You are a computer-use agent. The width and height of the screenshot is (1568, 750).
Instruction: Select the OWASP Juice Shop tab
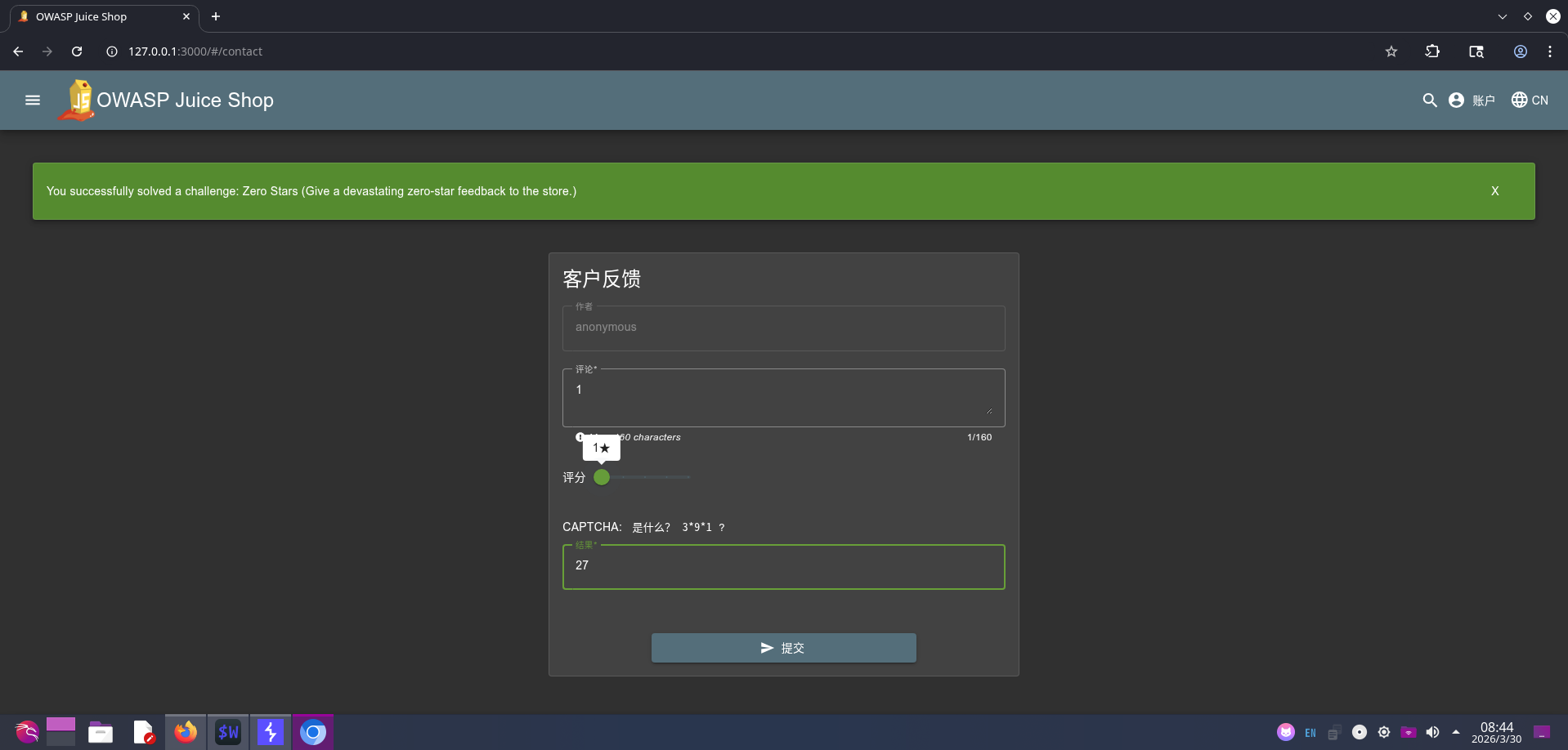(x=104, y=16)
